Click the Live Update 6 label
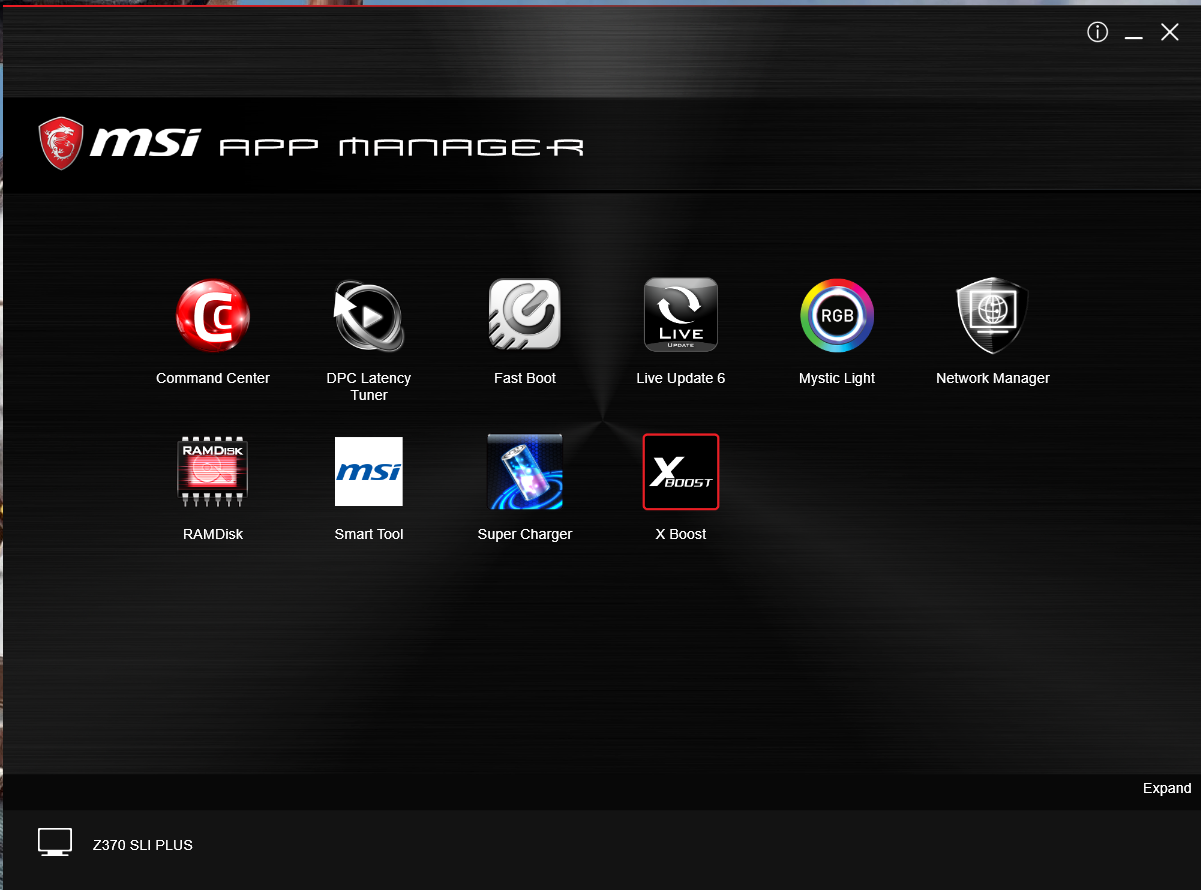The height and width of the screenshot is (890, 1201). (x=681, y=378)
